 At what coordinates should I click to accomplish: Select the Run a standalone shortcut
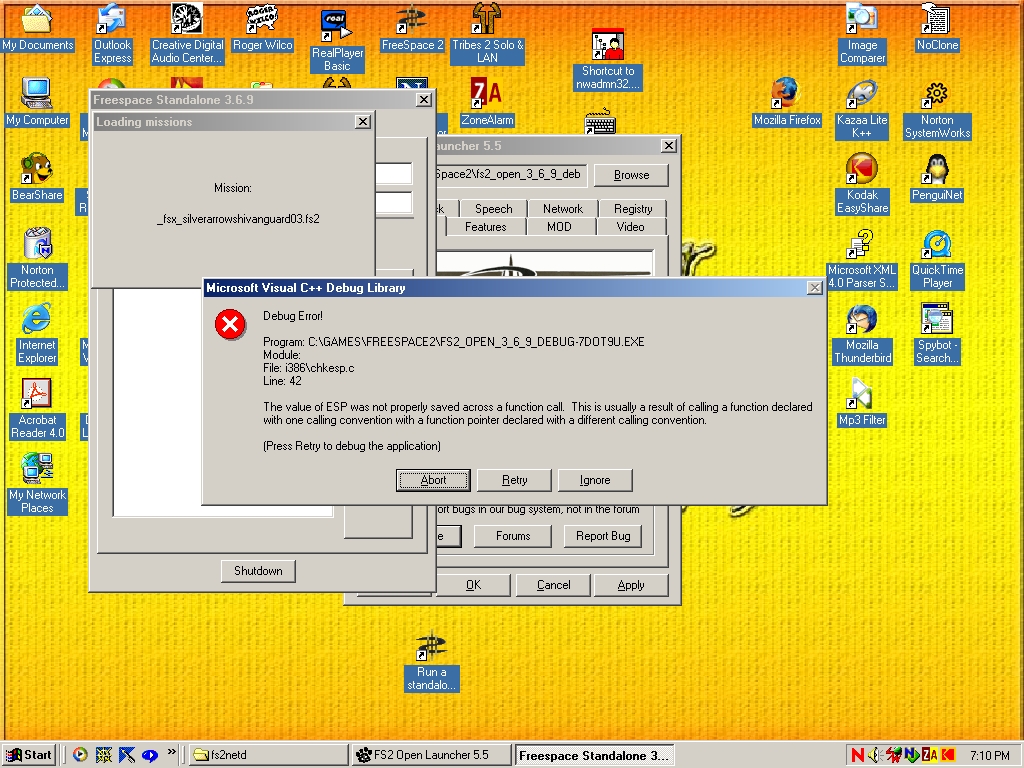[431, 661]
